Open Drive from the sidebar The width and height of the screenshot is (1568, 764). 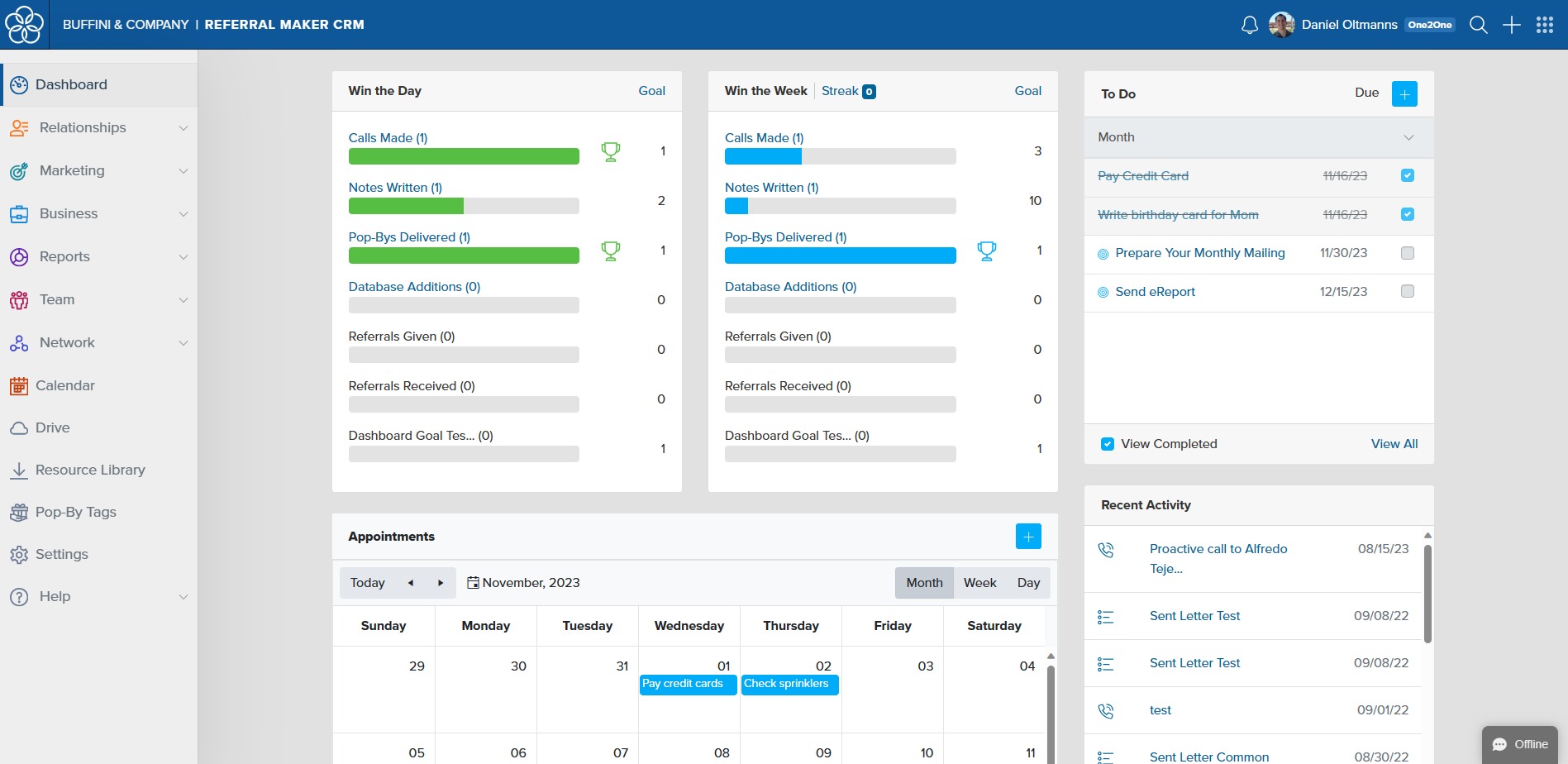[53, 427]
